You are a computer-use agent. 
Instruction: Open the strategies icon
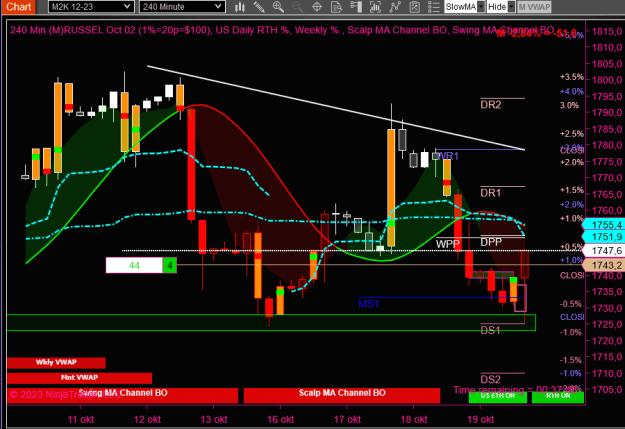tap(395, 7)
